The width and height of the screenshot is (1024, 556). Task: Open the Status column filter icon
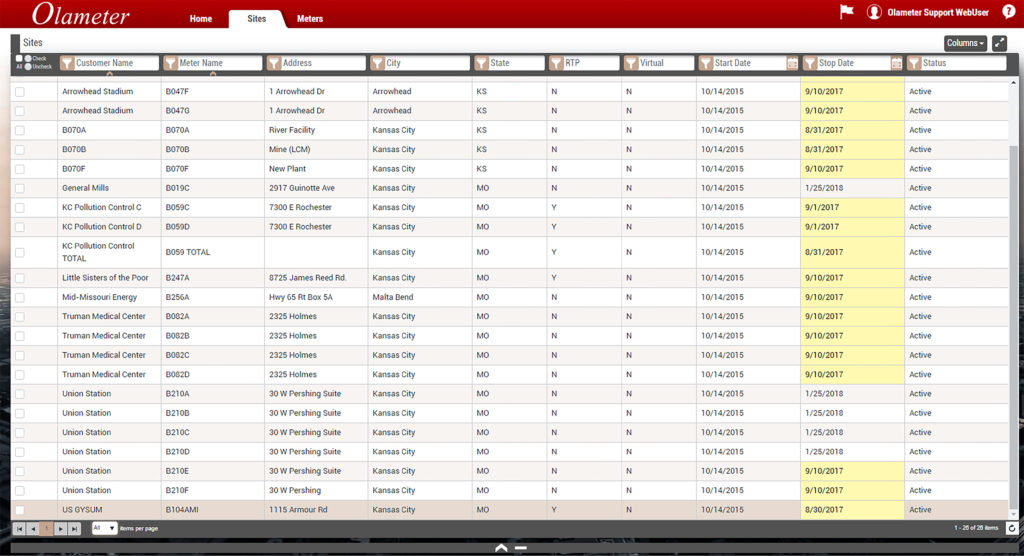pos(914,63)
